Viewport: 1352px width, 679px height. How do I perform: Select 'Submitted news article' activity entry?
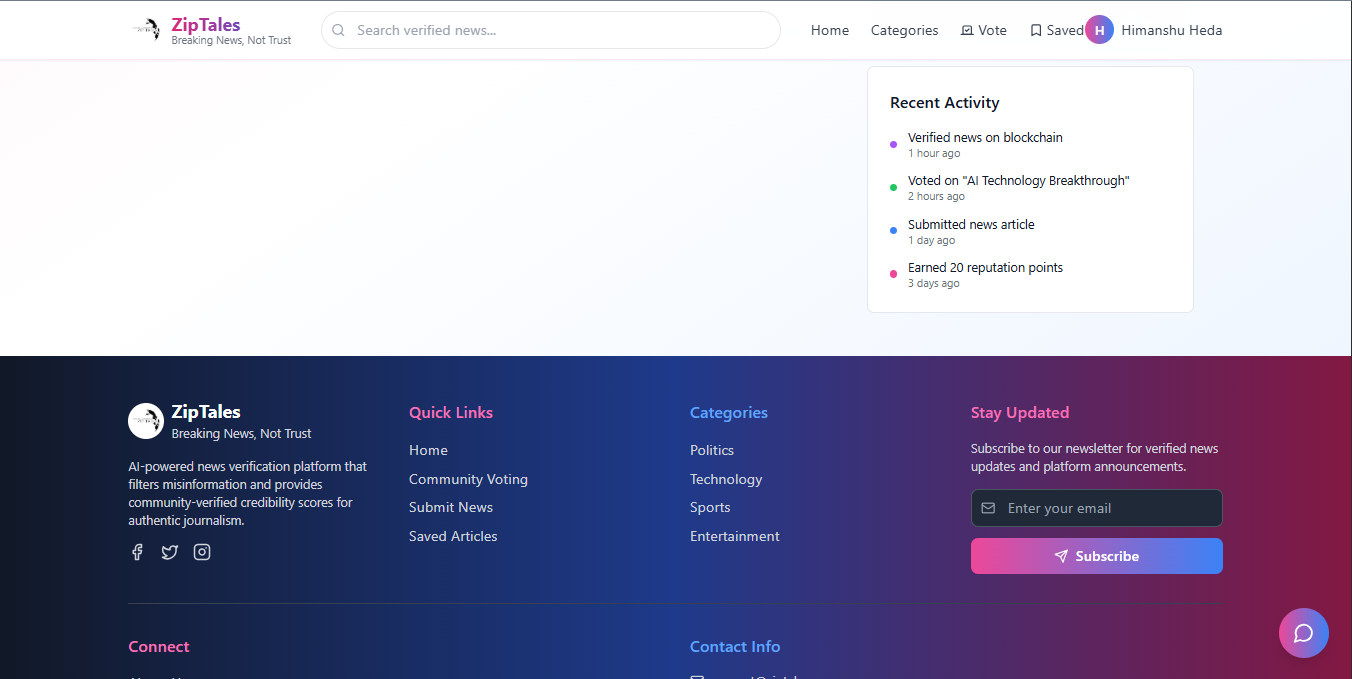click(x=971, y=224)
